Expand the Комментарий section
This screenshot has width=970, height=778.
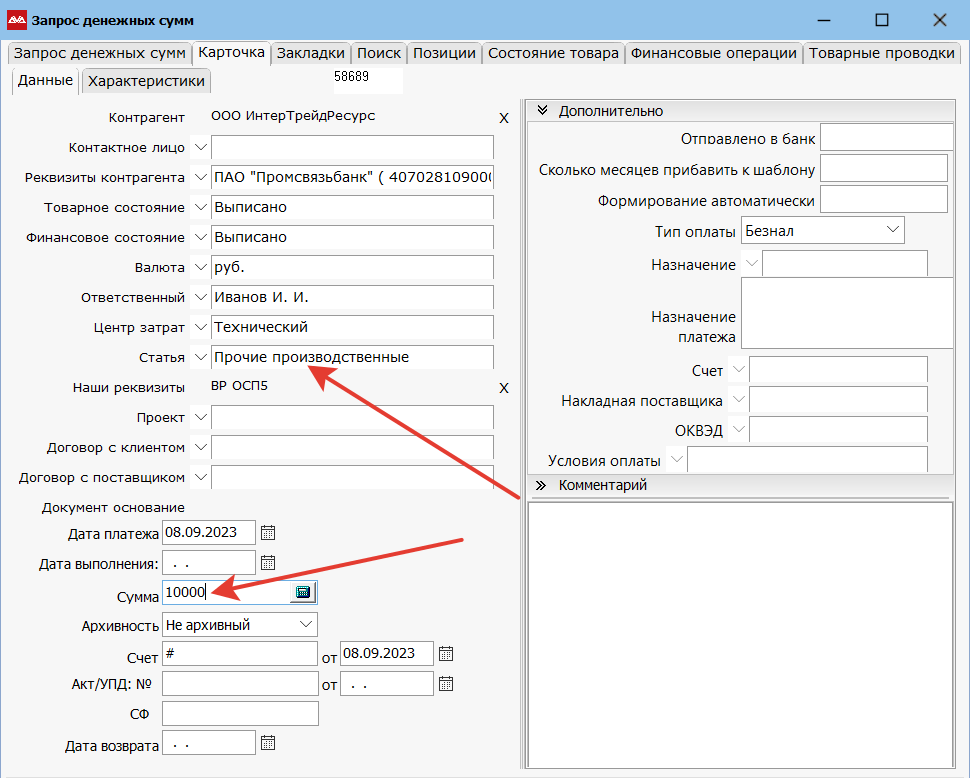tap(541, 485)
